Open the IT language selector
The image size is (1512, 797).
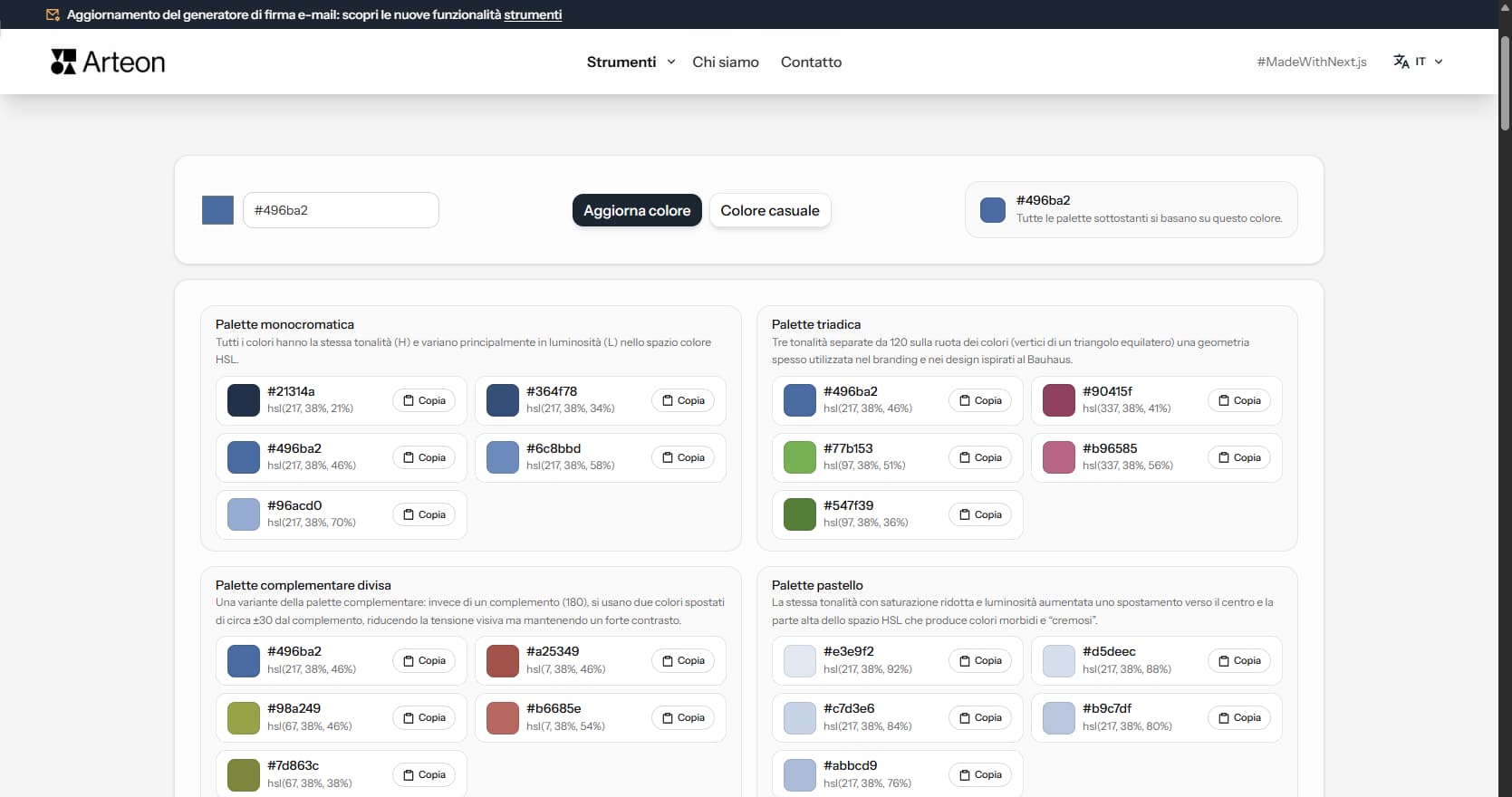(x=1420, y=62)
